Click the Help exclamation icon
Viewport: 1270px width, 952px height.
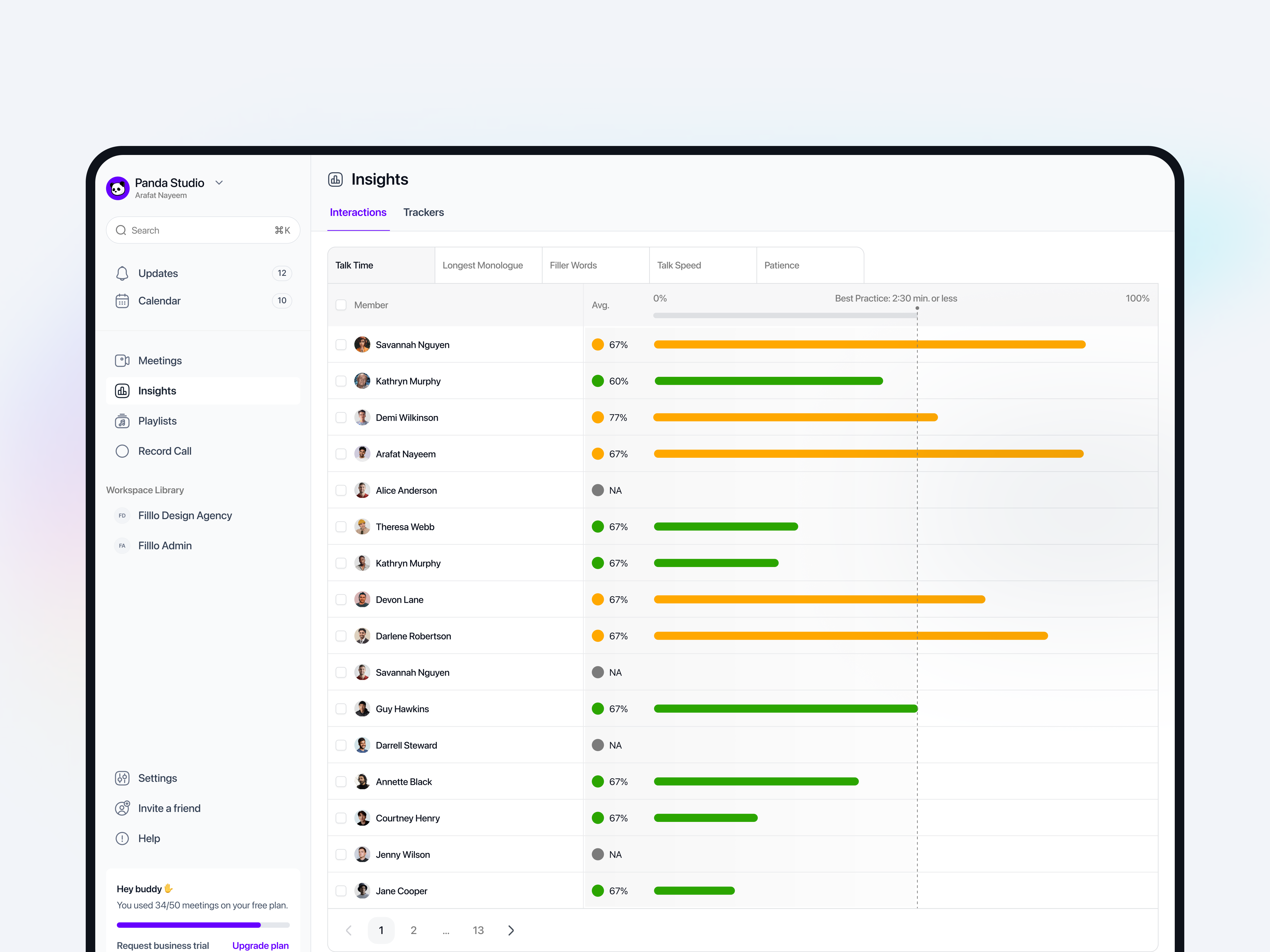[x=122, y=838]
